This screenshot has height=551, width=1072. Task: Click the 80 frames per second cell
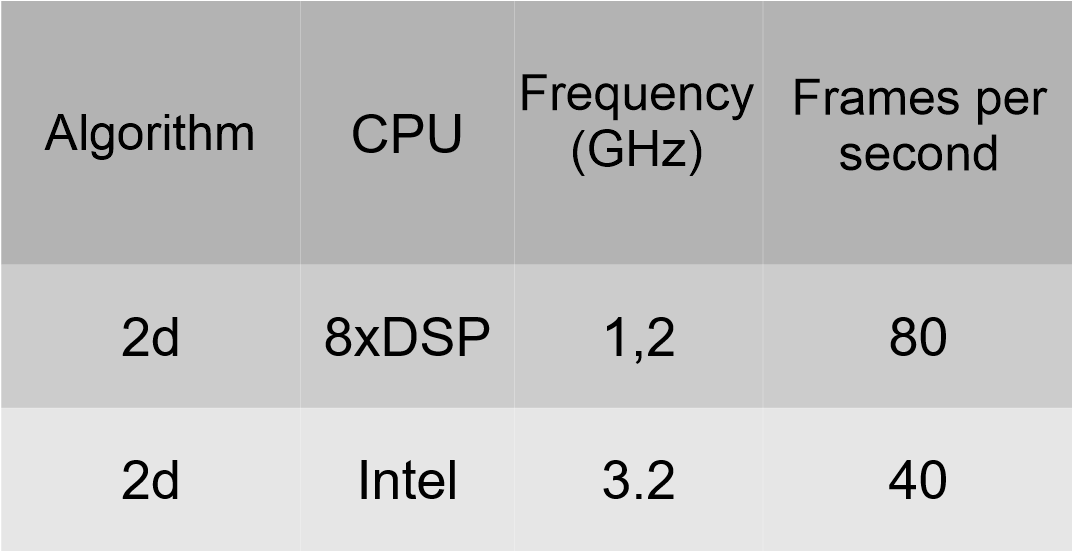tap(917, 336)
